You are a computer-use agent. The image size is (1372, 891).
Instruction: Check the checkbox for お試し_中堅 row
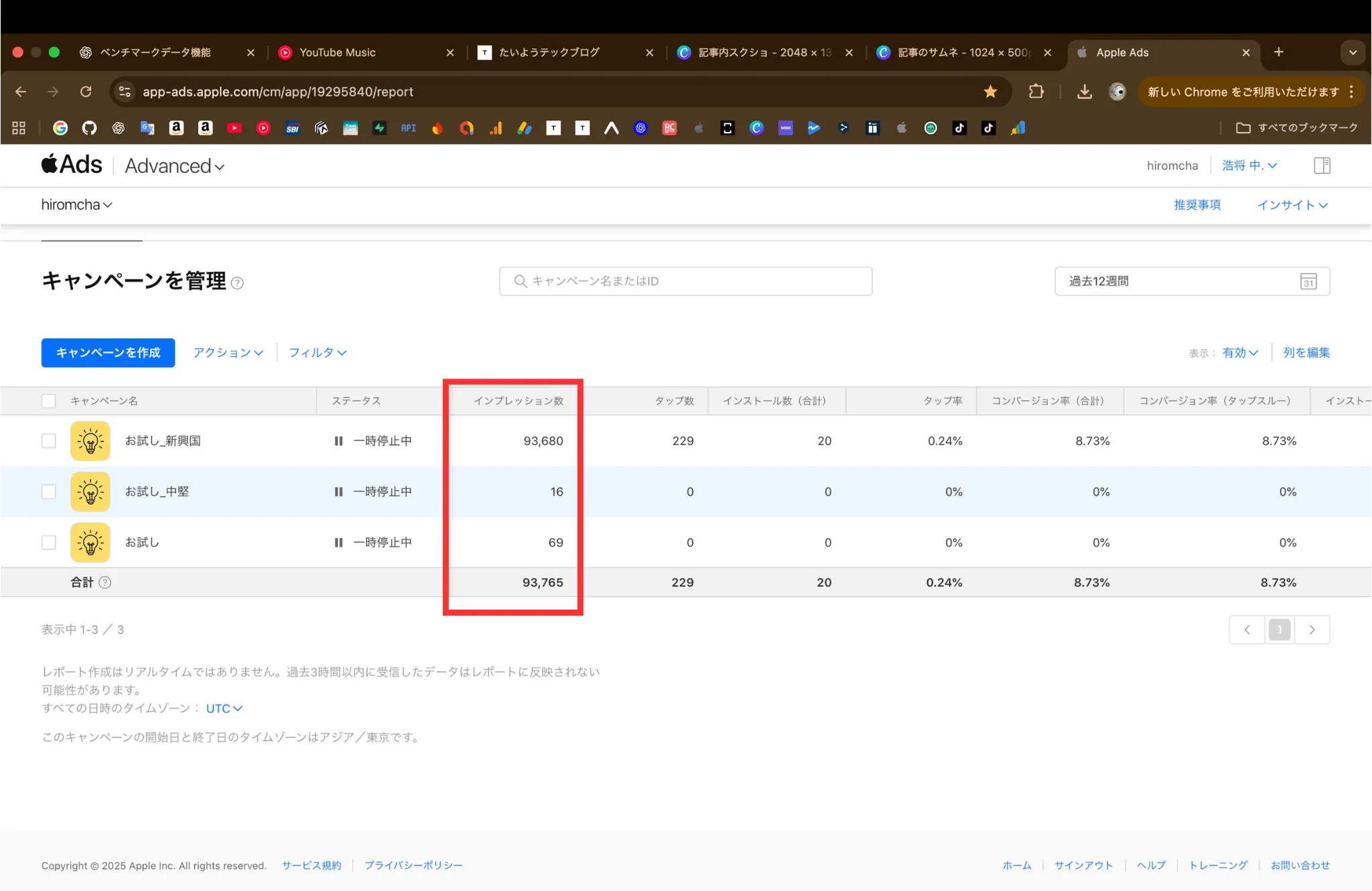tap(48, 491)
